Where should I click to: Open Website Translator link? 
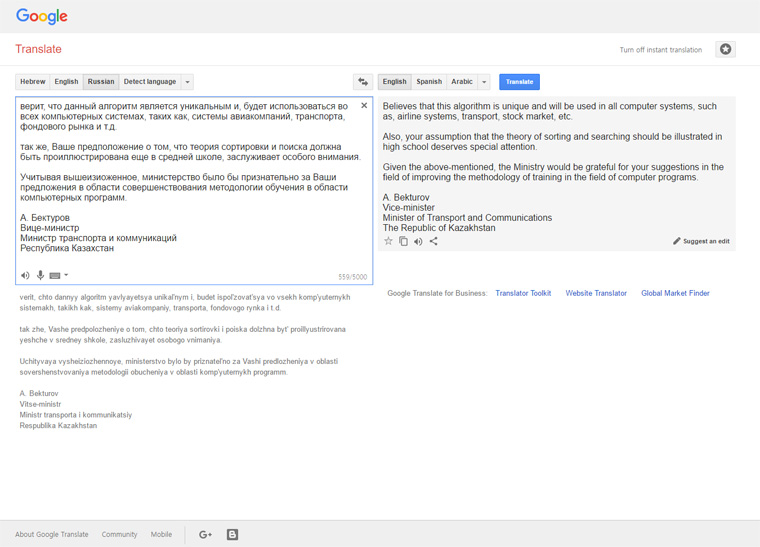[x=596, y=293]
